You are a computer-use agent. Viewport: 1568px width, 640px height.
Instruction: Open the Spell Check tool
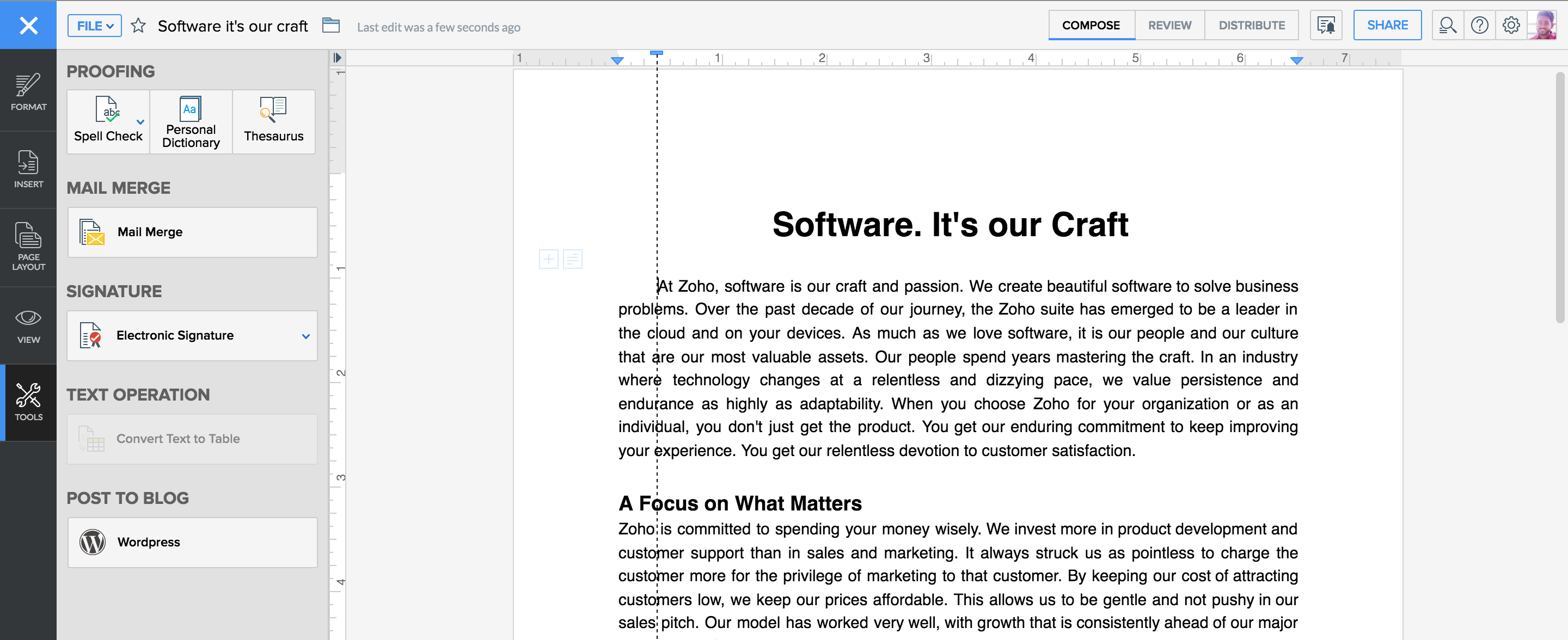[108, 121]
